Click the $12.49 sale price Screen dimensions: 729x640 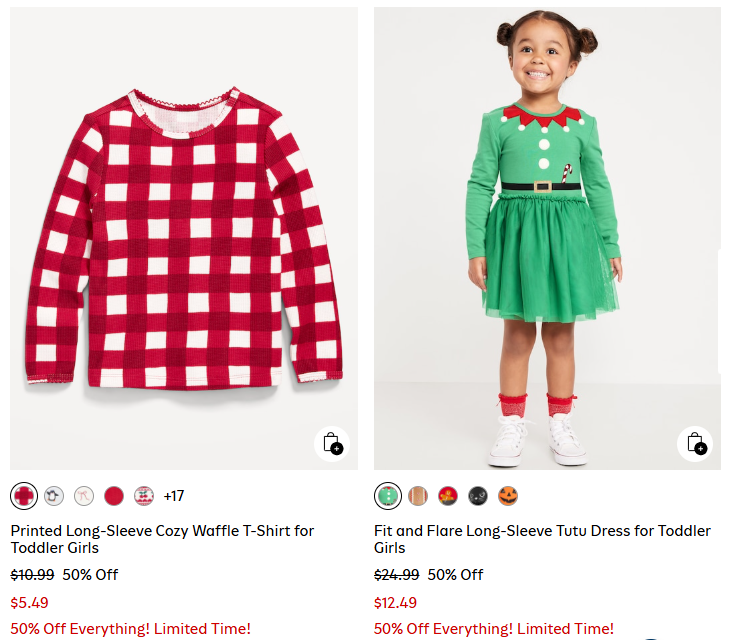[395, 603]
